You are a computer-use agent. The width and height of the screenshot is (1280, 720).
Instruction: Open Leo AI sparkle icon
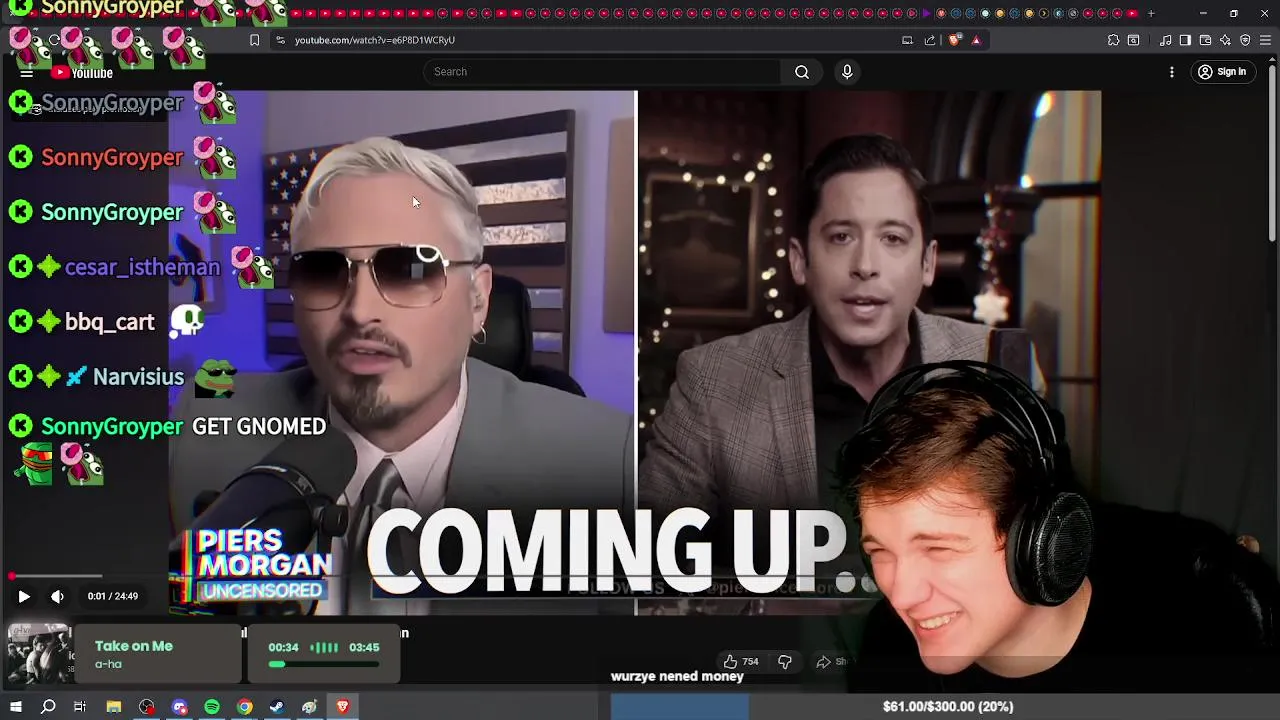[1225, 40]
